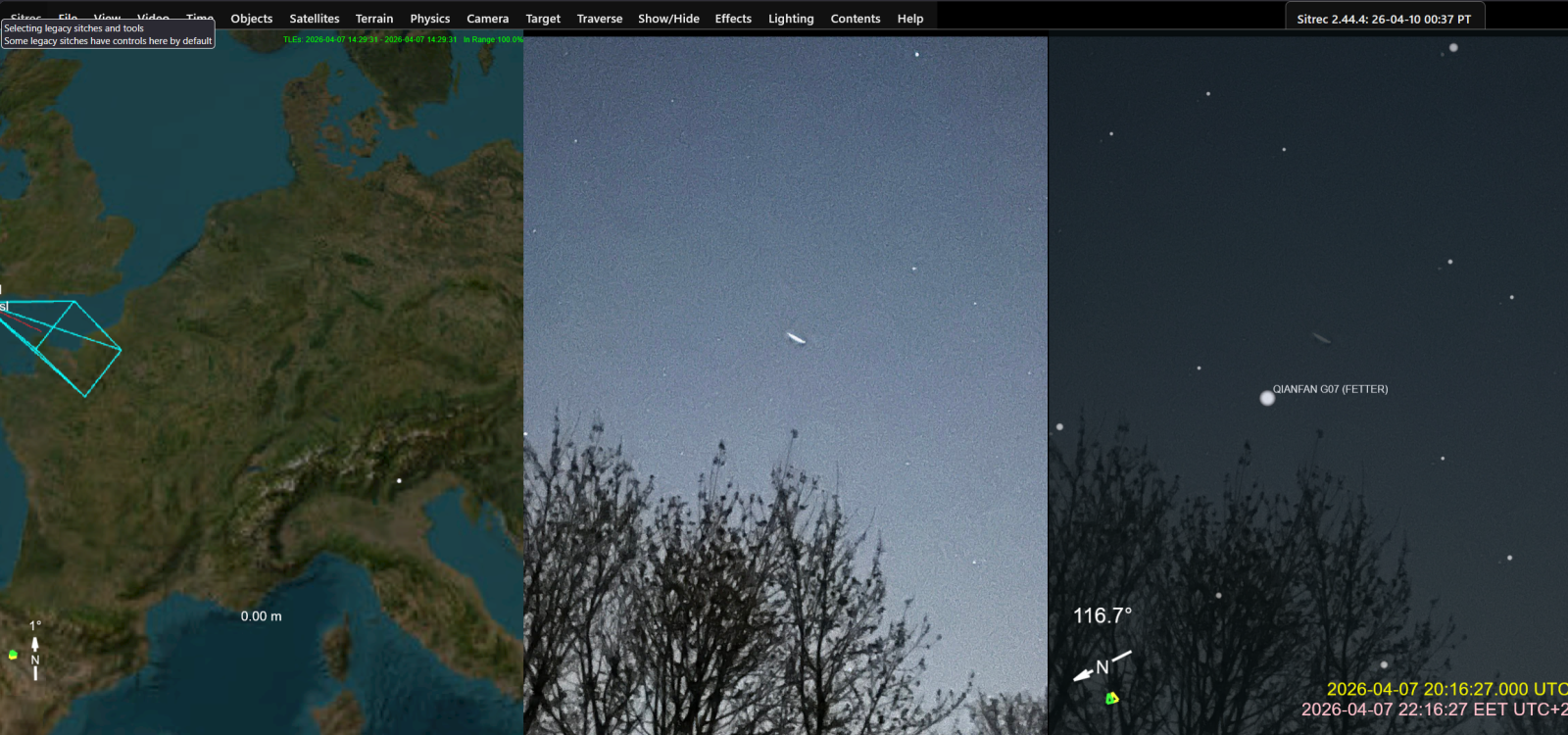Click the green-yellow cube below sky compass
Screen dimensions: 1568x735
click(x=1111, y=698)
